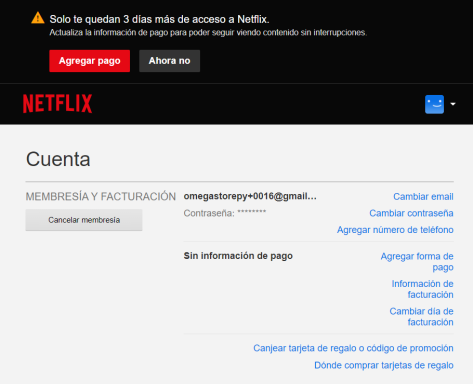Click the Cancelar membresía button
473x384 pixels.
coord(84,220)
